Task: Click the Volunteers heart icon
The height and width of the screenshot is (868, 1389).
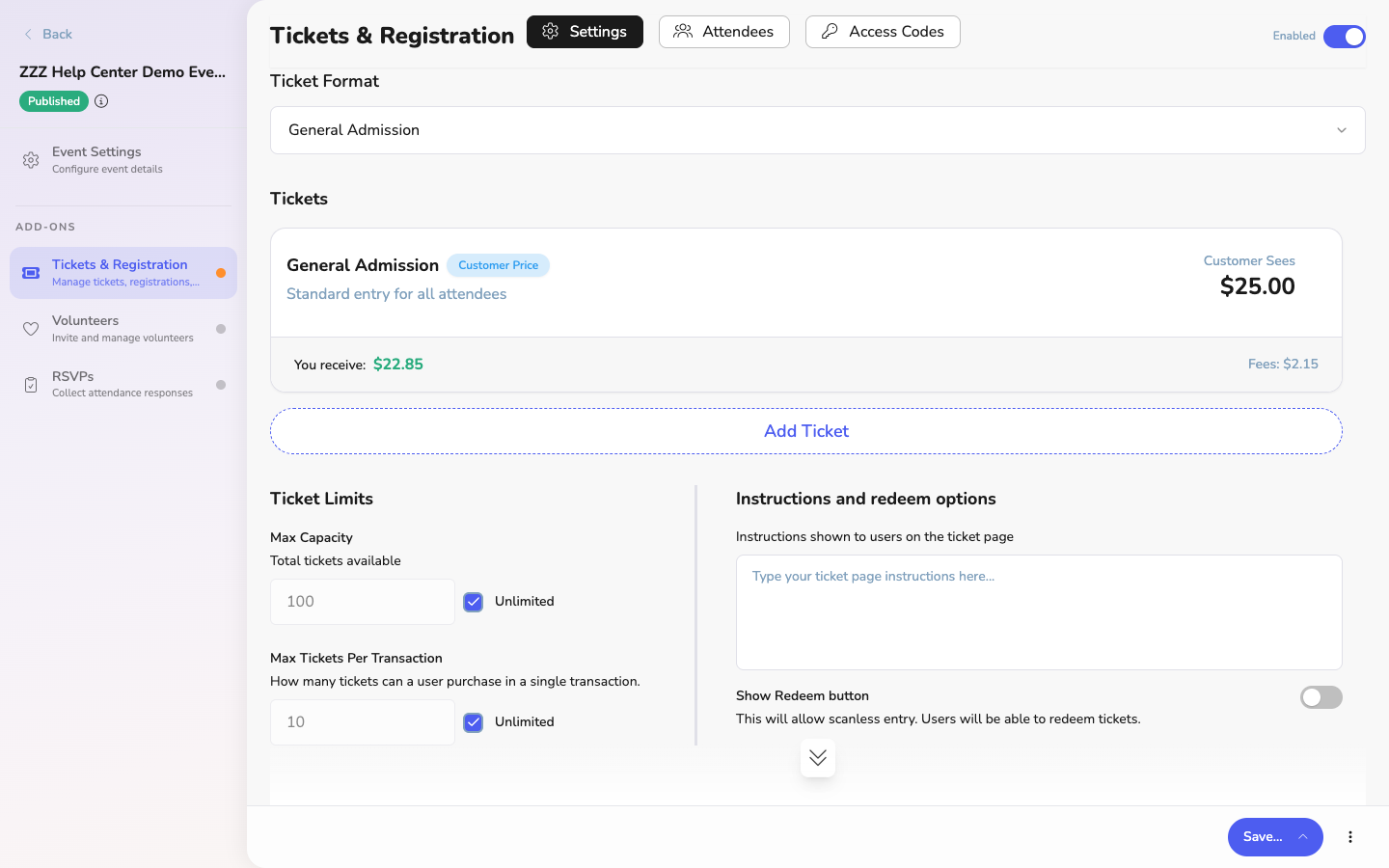Action: click(31, 329)
